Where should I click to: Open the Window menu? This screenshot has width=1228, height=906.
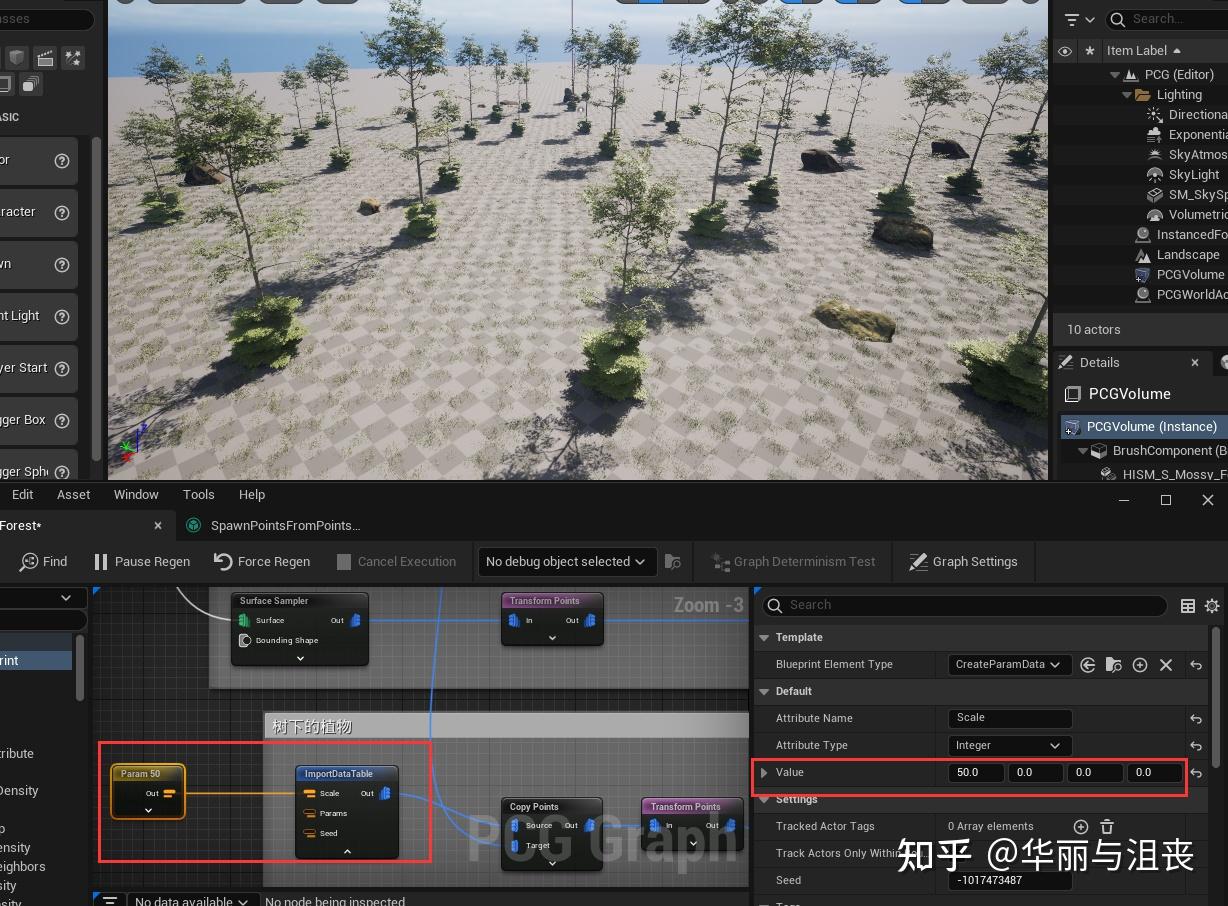click(x=136, y=494)
